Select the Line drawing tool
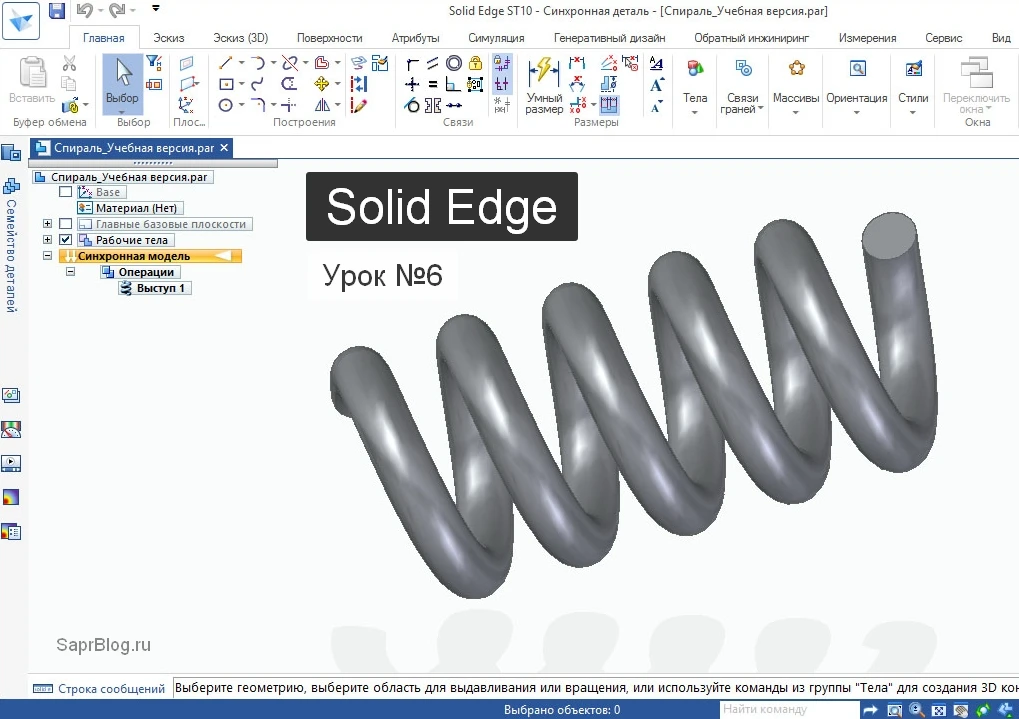This screenshot has height=719, width=1019. (x=226, y=63)
